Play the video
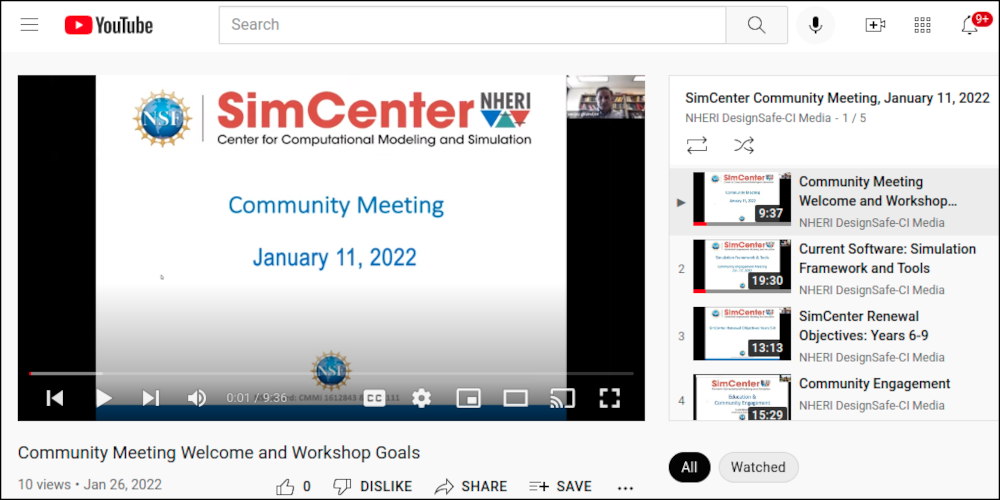 (103, 398)
